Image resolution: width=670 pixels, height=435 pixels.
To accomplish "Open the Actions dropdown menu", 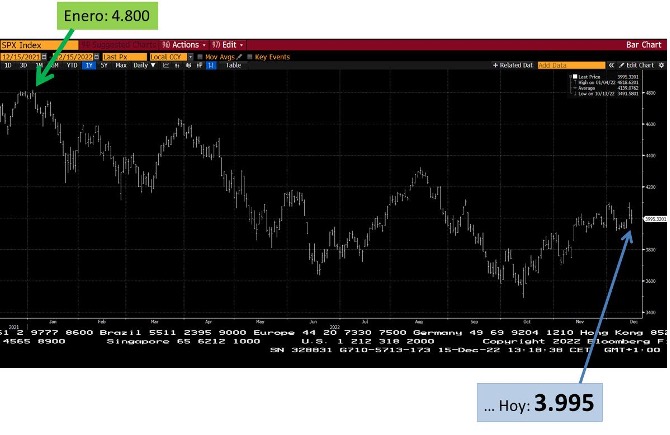I will coord(187,45).
